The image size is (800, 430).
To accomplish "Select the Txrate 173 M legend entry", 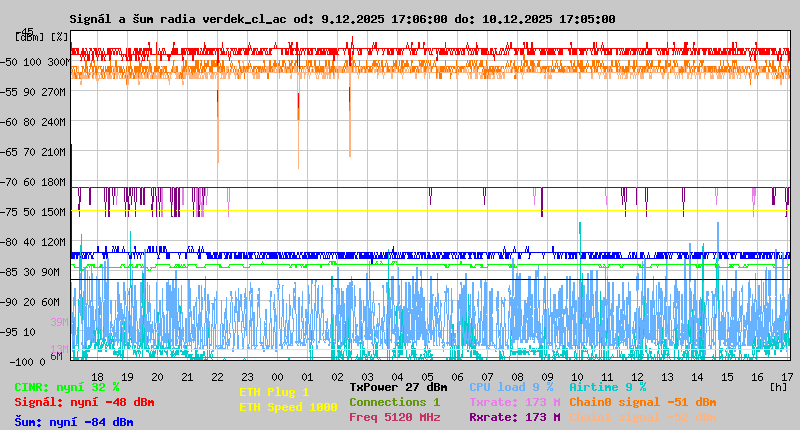I will pos(514,402).
